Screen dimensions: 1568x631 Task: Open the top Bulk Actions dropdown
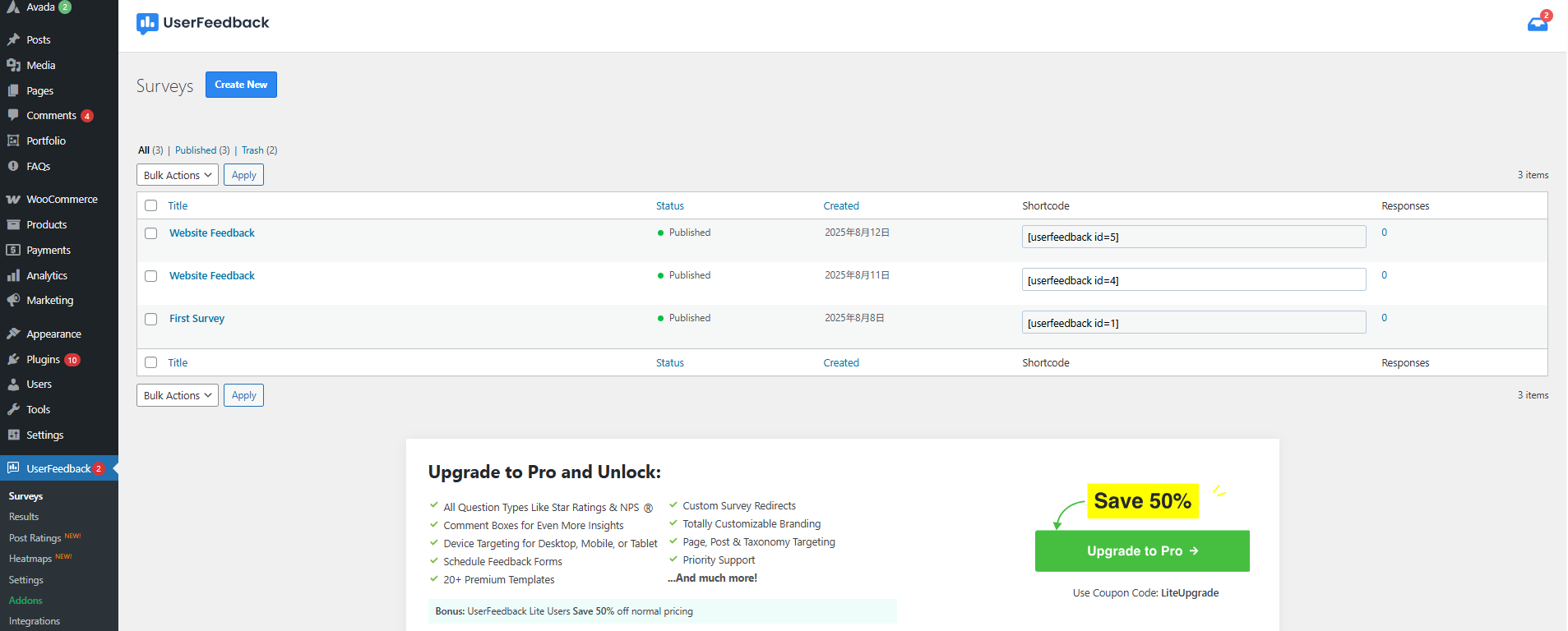click(x=177, y=175)
